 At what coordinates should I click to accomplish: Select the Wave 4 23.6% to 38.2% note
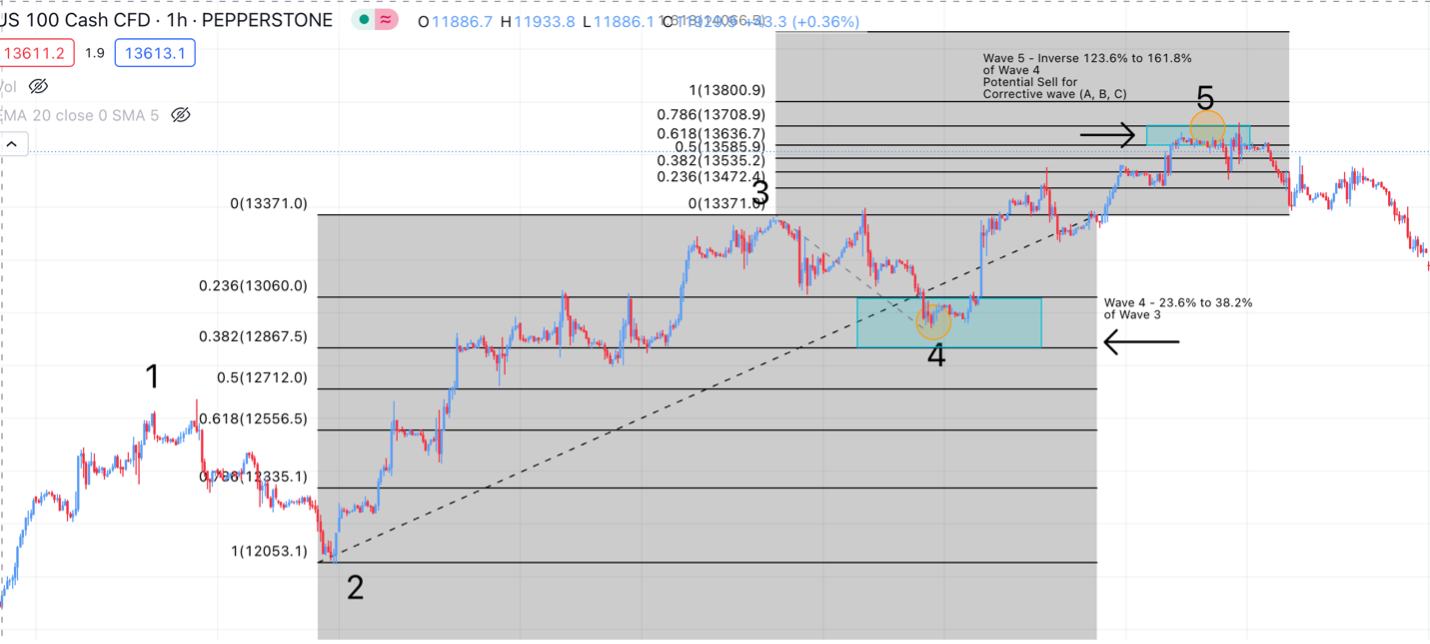pos(1177,308)
